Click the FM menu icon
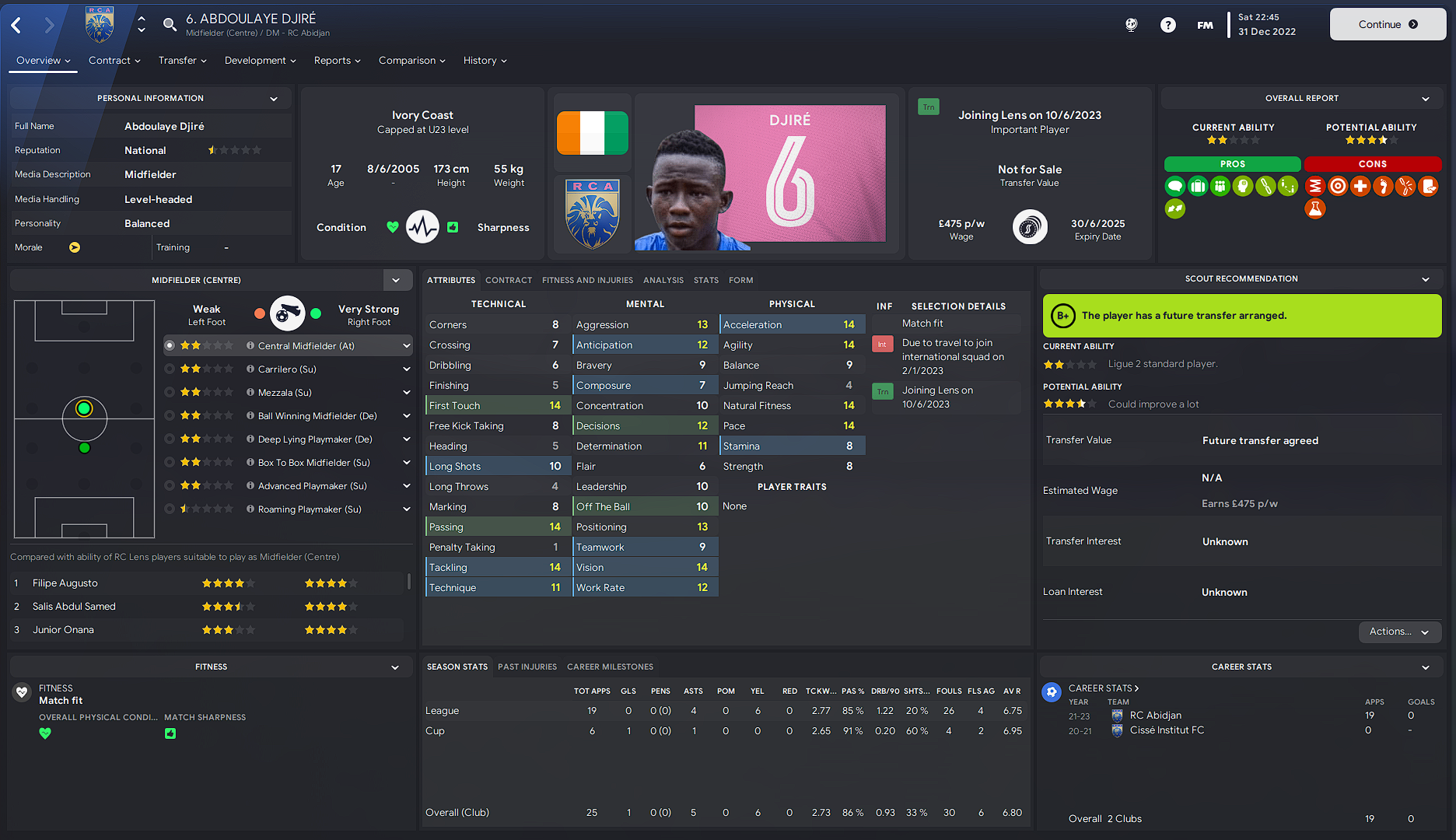This screenshot has width=1456, height=840. coord(1205,25)
